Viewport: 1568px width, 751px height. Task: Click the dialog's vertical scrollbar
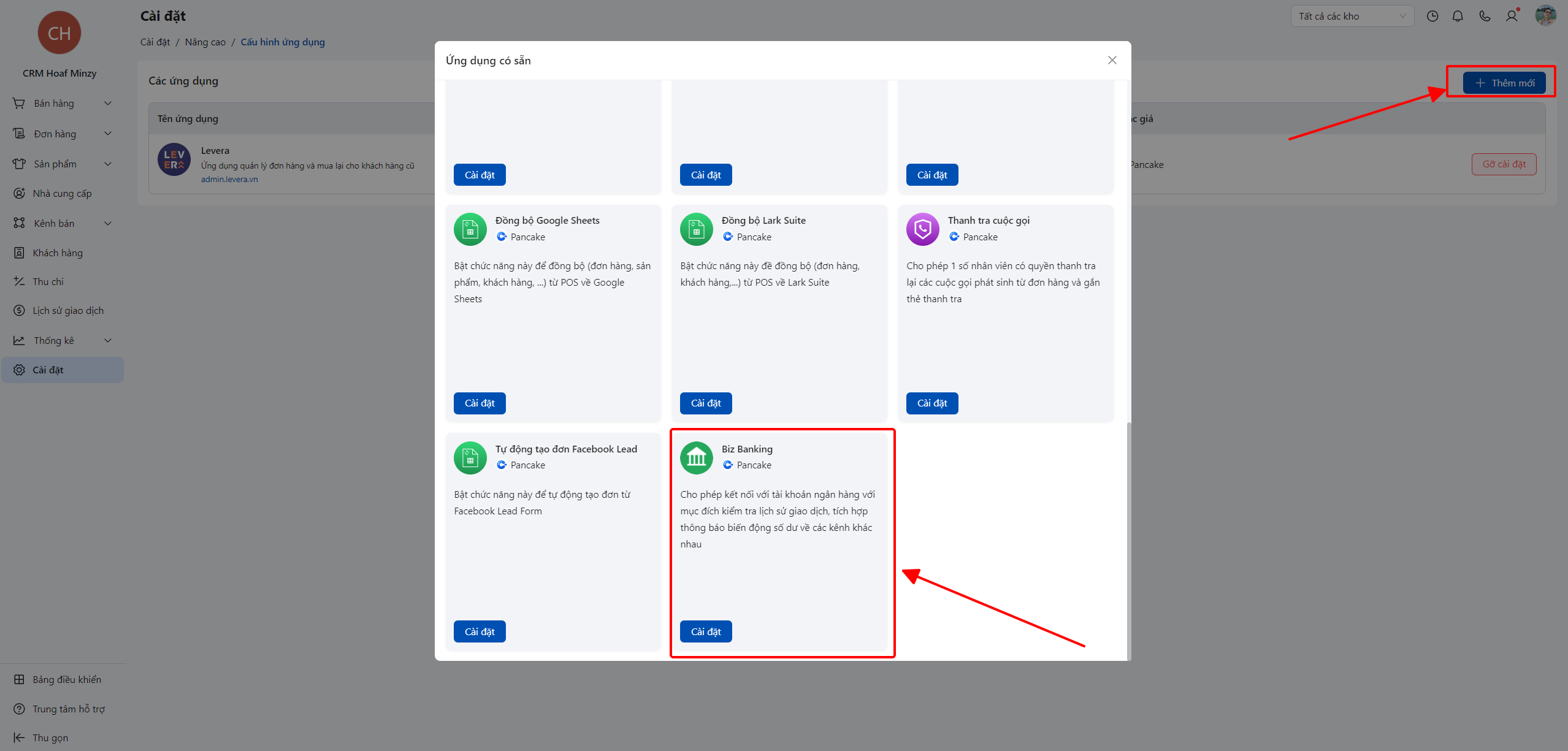tap(1128, 539)
